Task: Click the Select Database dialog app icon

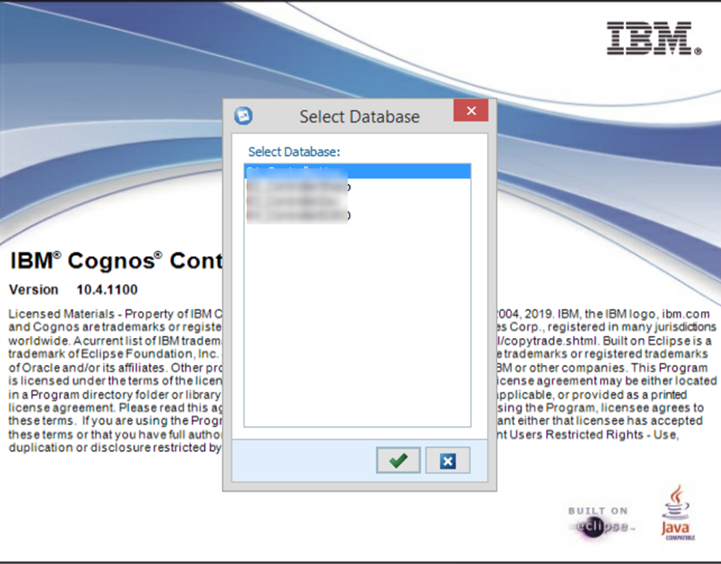Action: 243,115
